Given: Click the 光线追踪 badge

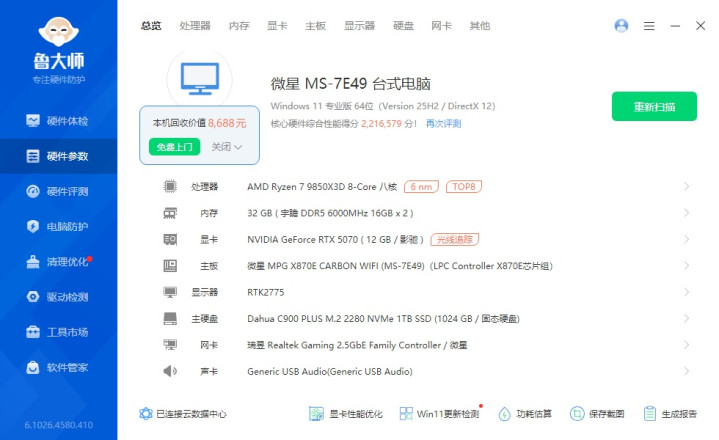Looking at the screenshot, I should tap(454, 239).
